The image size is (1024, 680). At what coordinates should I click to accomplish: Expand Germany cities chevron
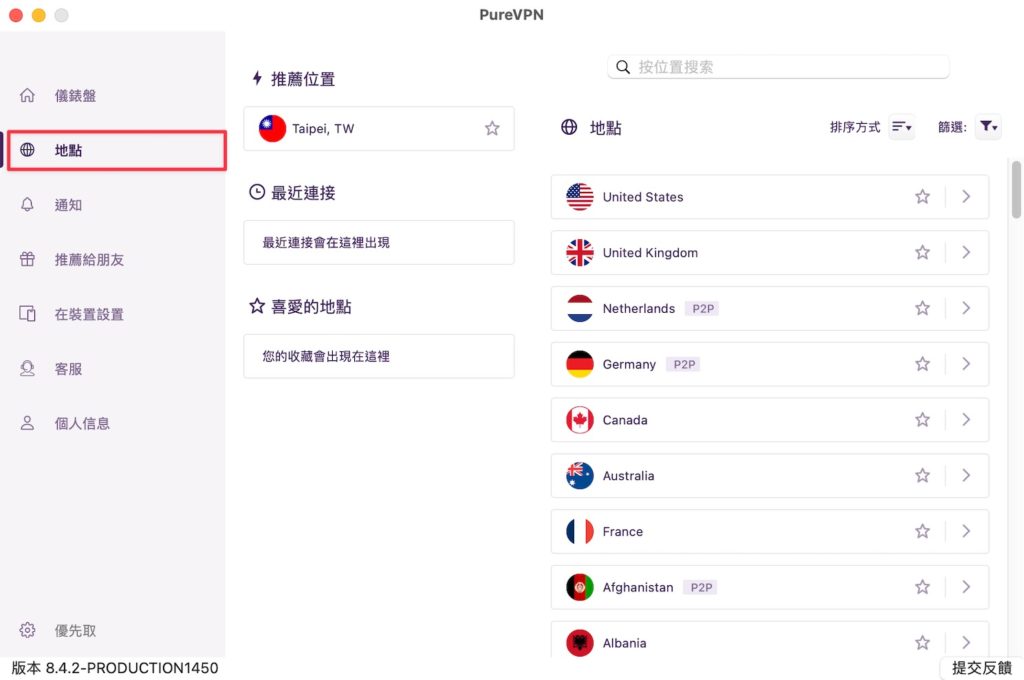tap(966, 364)
